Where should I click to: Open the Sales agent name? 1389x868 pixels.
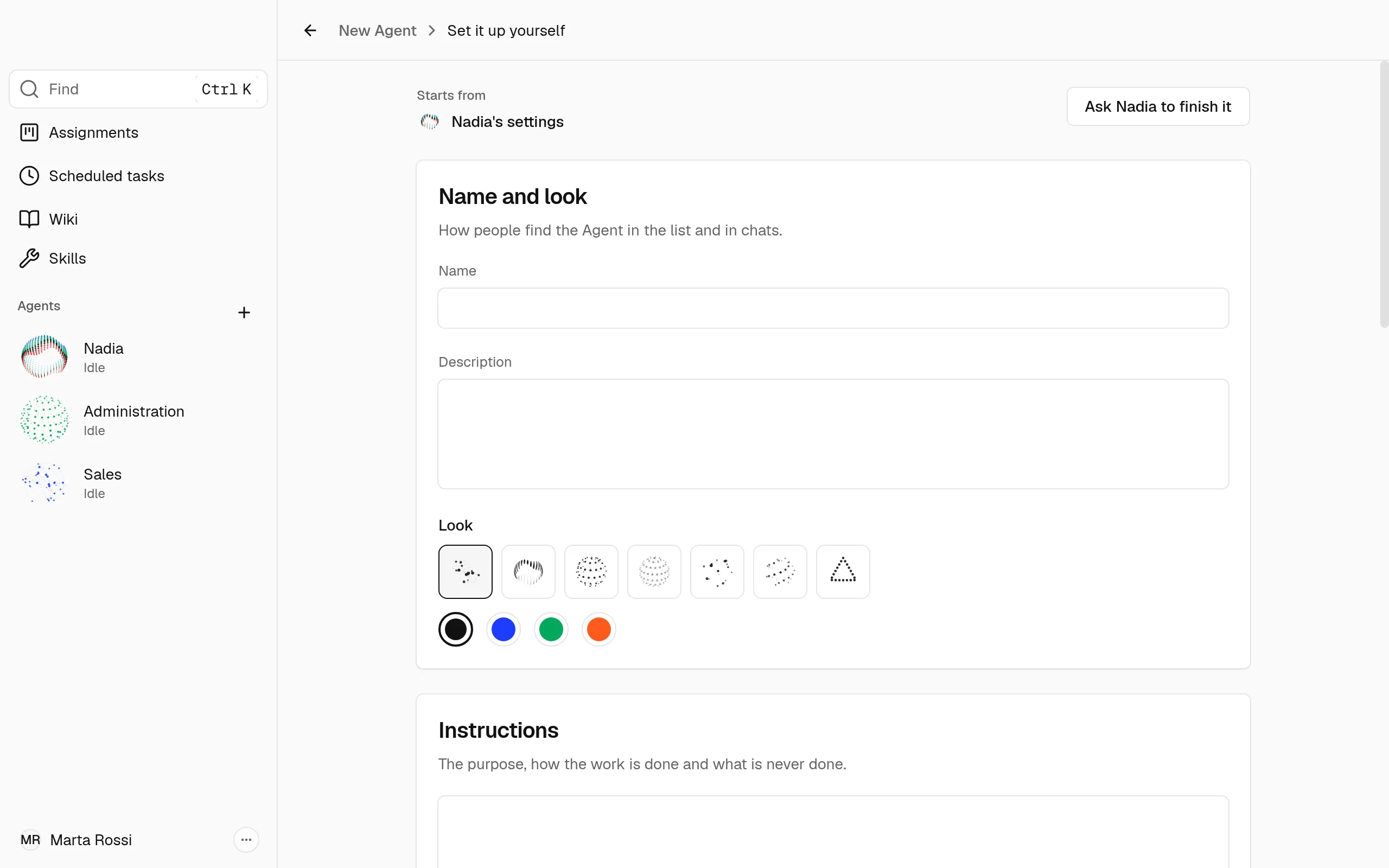click(102, 474)
